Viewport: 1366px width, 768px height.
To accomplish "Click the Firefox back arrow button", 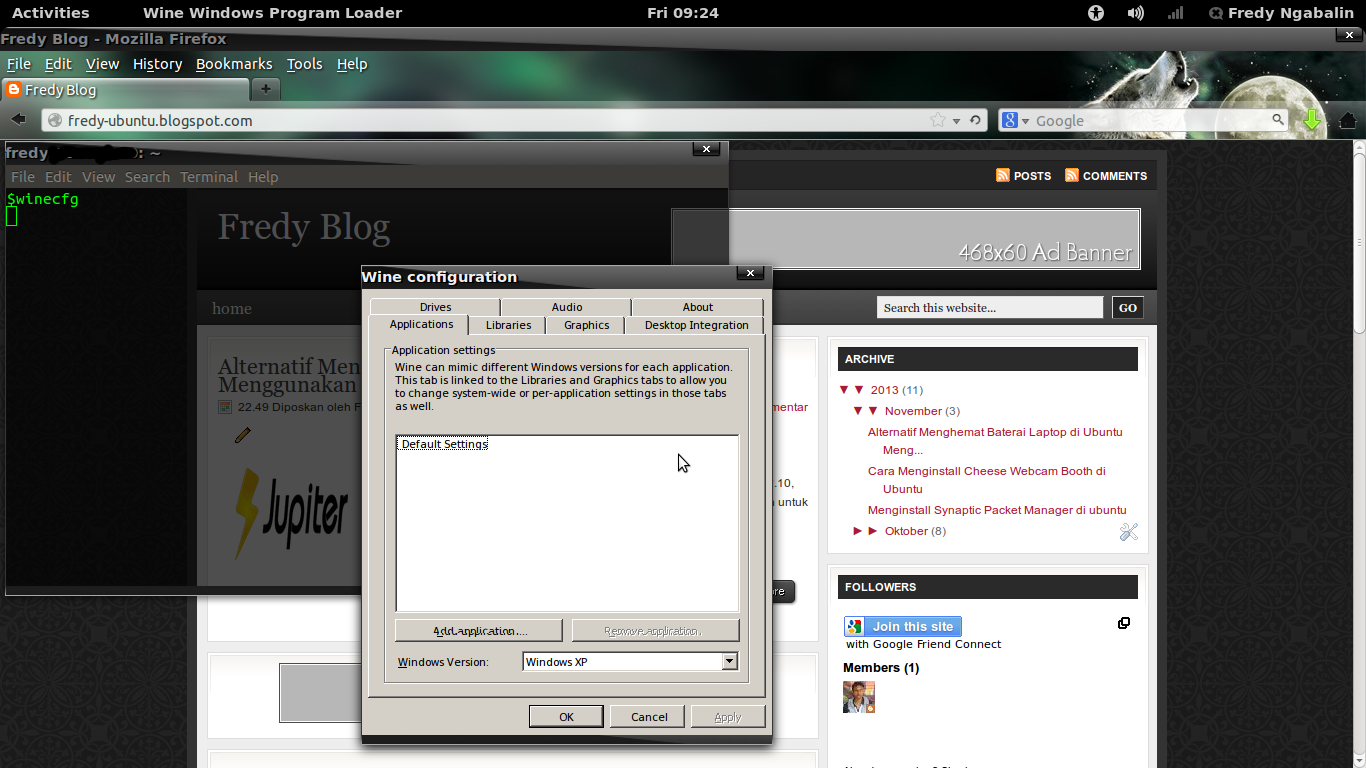I will click(18, 120).
